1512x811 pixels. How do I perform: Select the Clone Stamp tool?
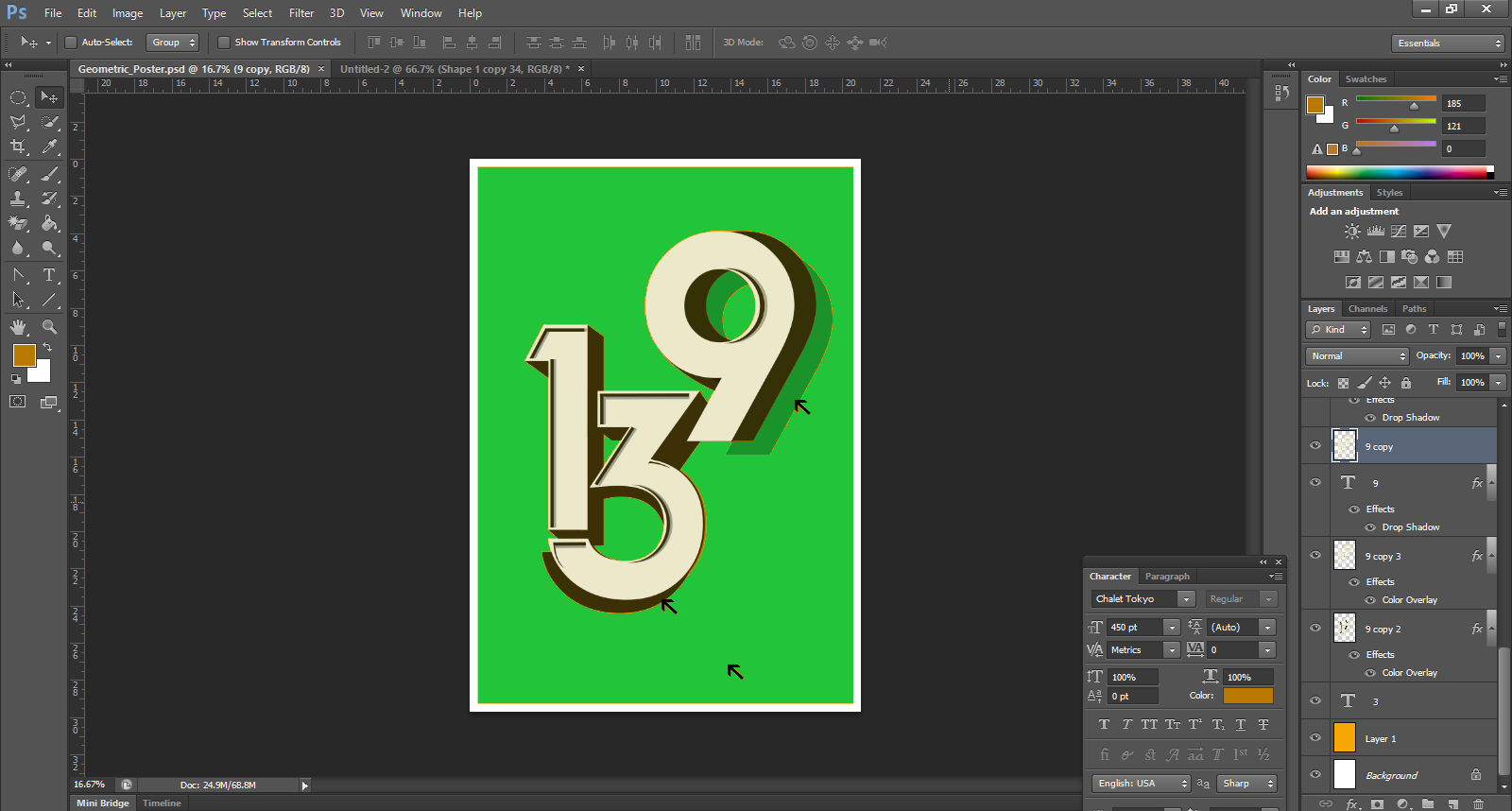[18, 198]
